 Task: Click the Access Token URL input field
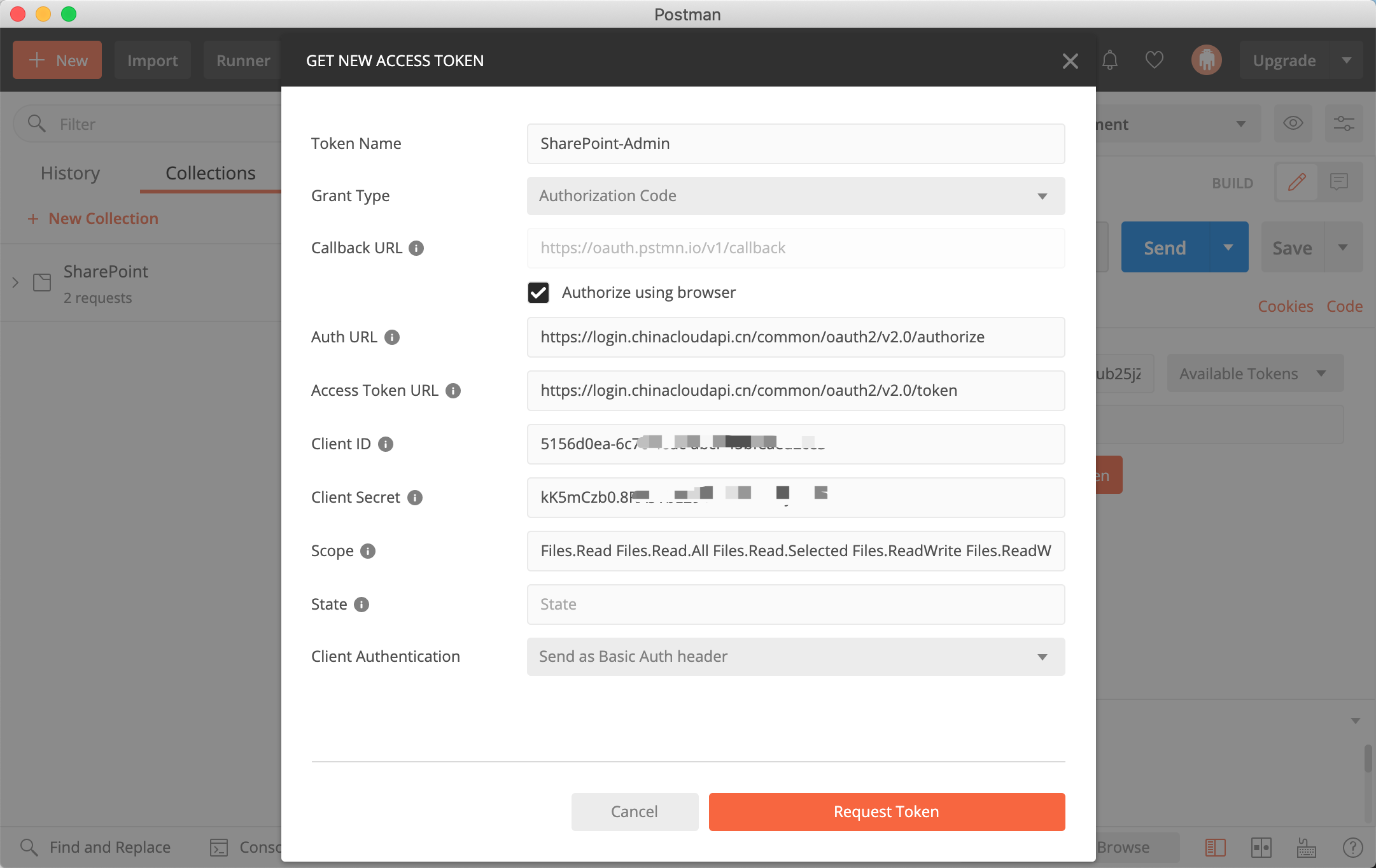(796, 391)
